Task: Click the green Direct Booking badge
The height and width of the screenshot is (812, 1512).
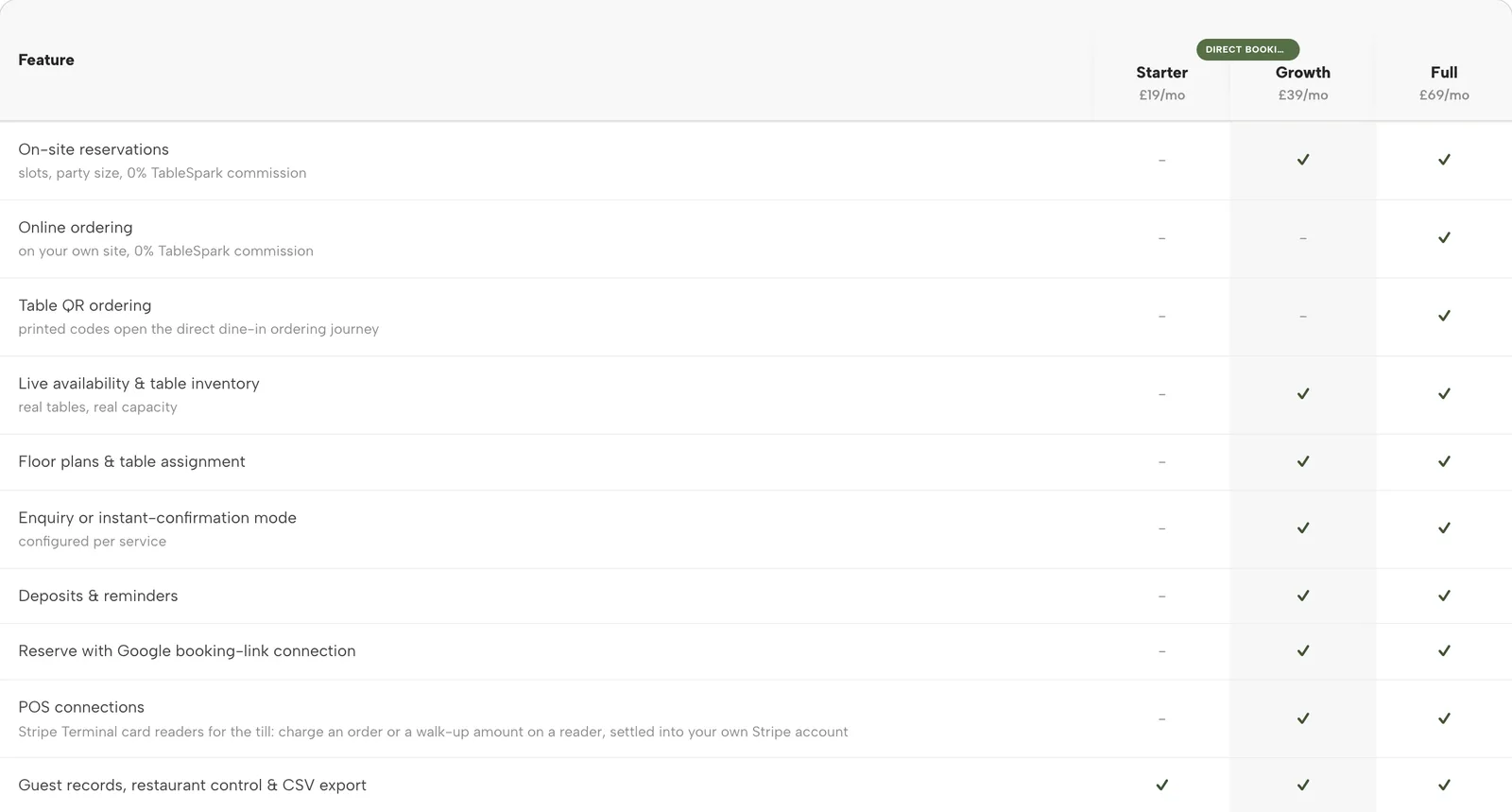Action: point(1247,49)
